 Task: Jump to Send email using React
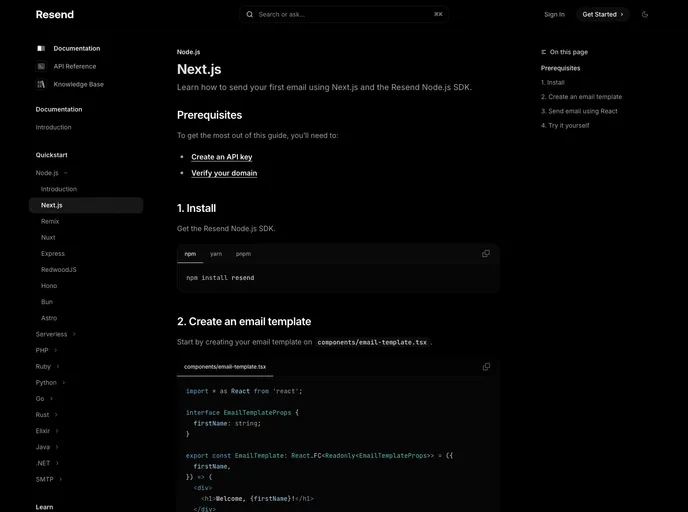[582, 111]
